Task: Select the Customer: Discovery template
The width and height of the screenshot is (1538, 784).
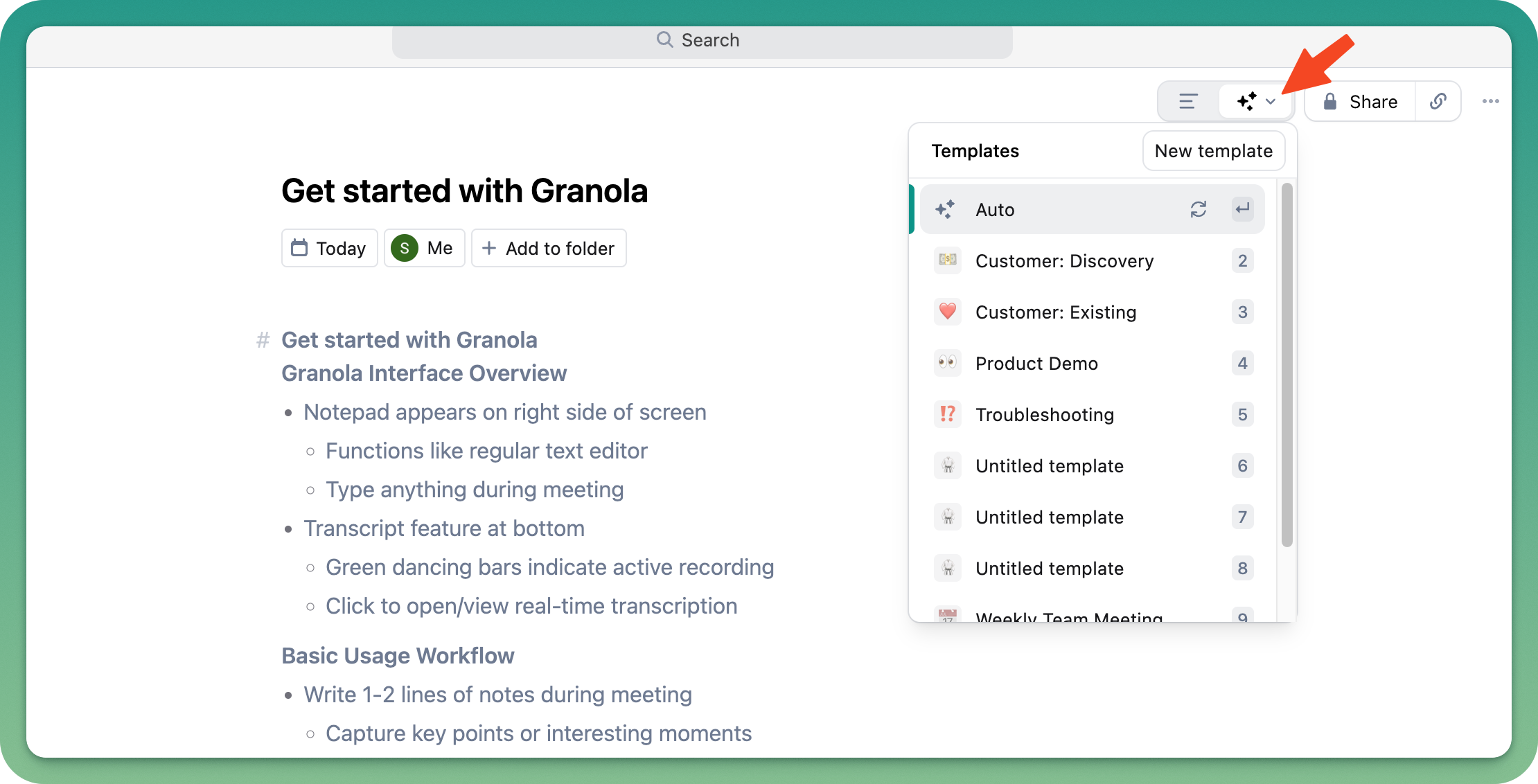Action: click(1064, 261)
